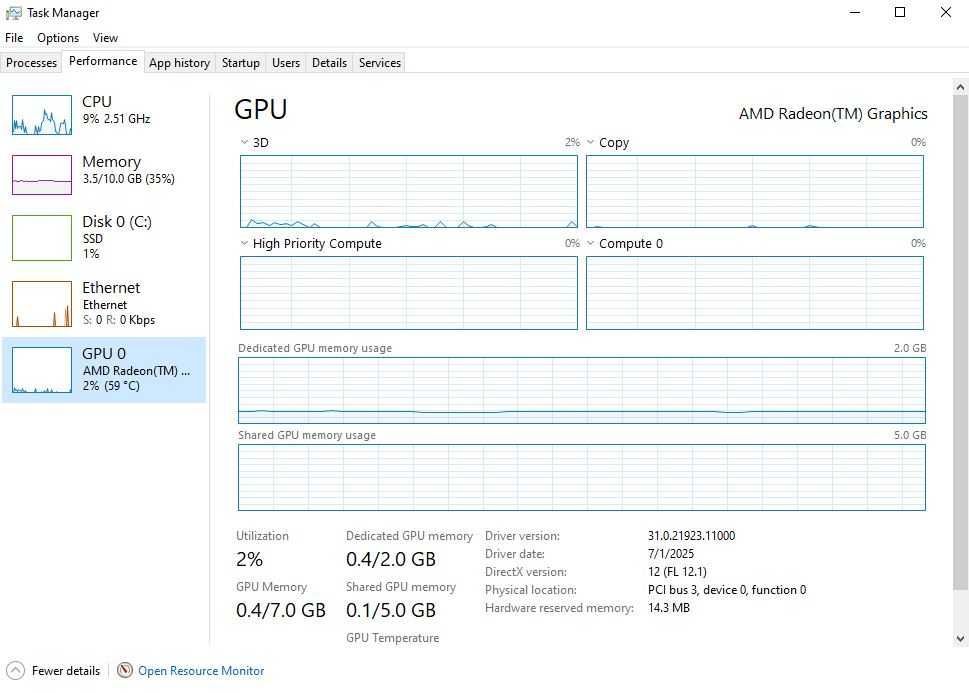The height and width of the screenshot is (693, 969).
Task: Click hardware reserved memory '14.3 MB'
Action: (x=668, y=608)
